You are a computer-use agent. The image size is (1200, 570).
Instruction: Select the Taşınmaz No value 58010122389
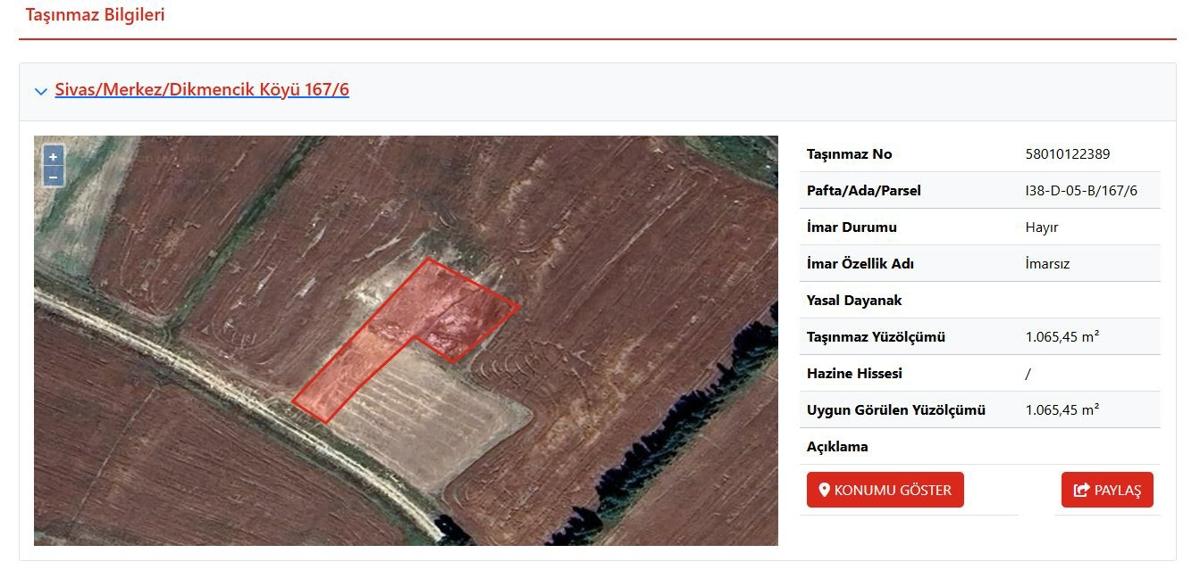pos(1067,154)
